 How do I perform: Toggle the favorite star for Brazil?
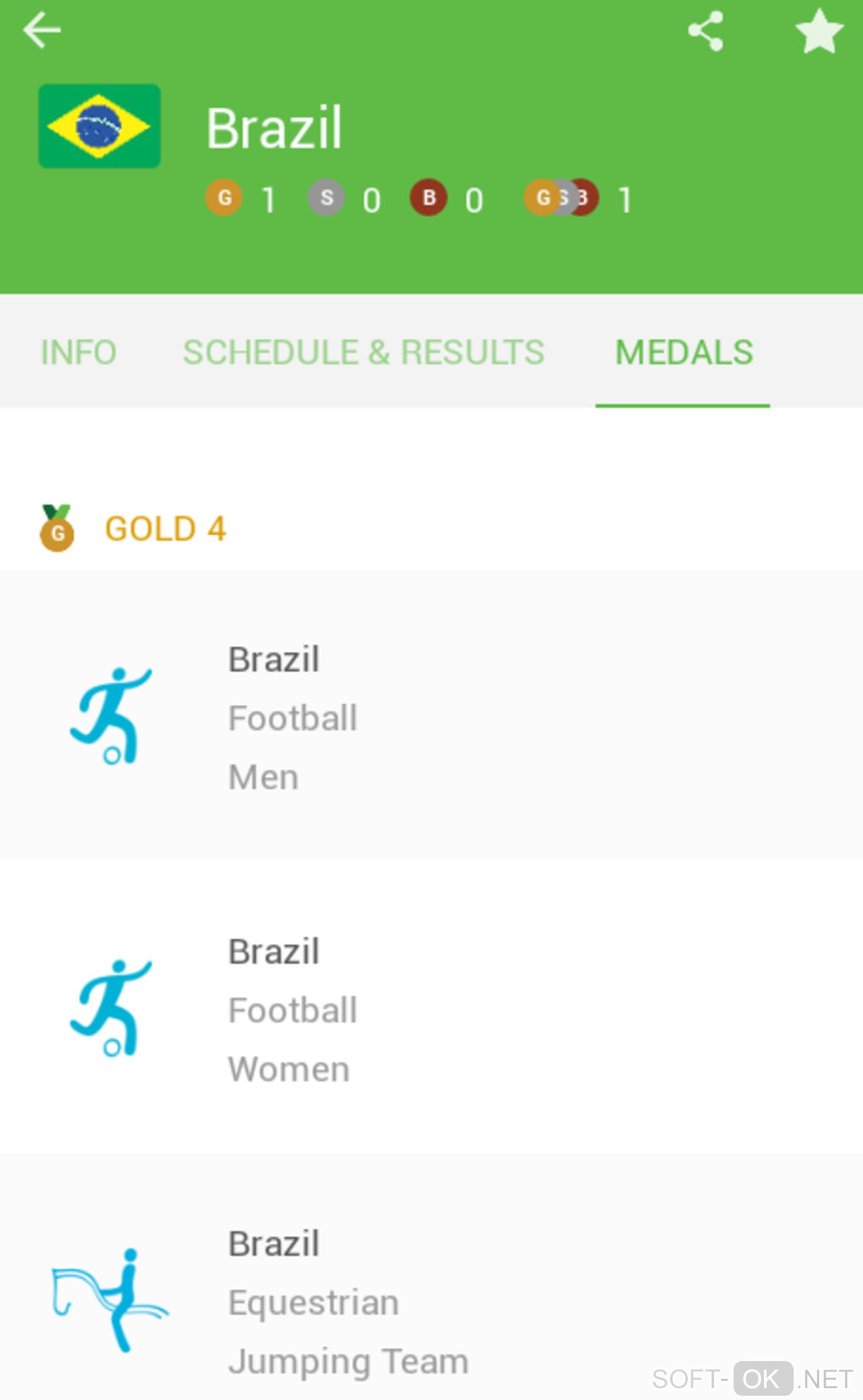pos(819,32)
